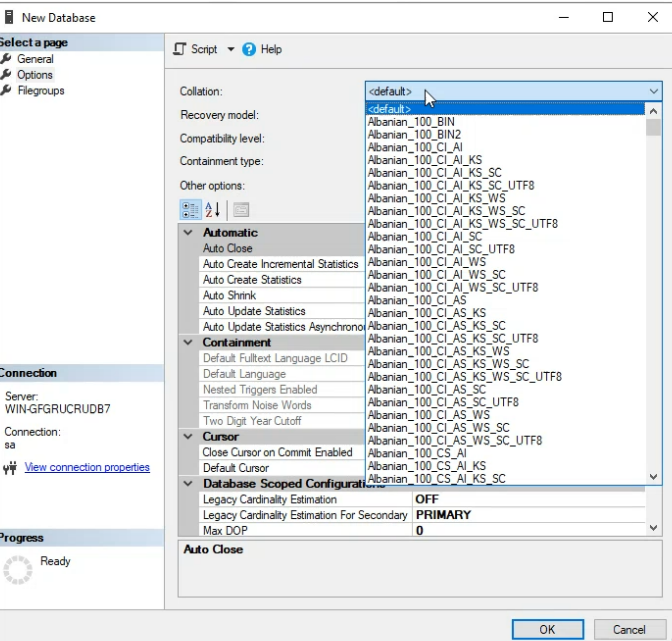Screen dimensions: 672x641
Task: Select the Auto Update Statistics row
Action: [x=282, y=311]
